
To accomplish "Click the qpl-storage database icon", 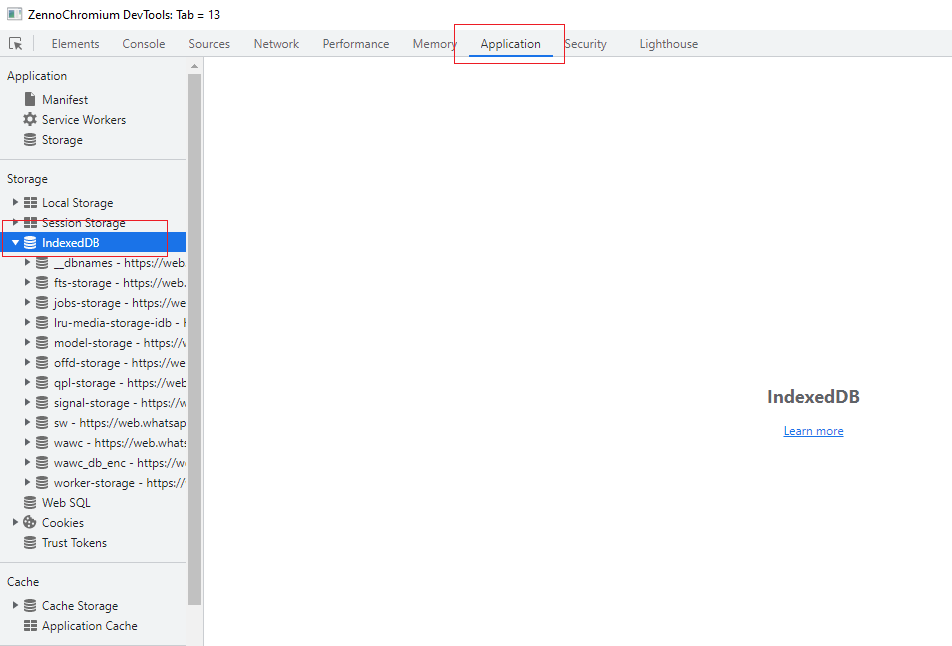I will tap(42, 382).
